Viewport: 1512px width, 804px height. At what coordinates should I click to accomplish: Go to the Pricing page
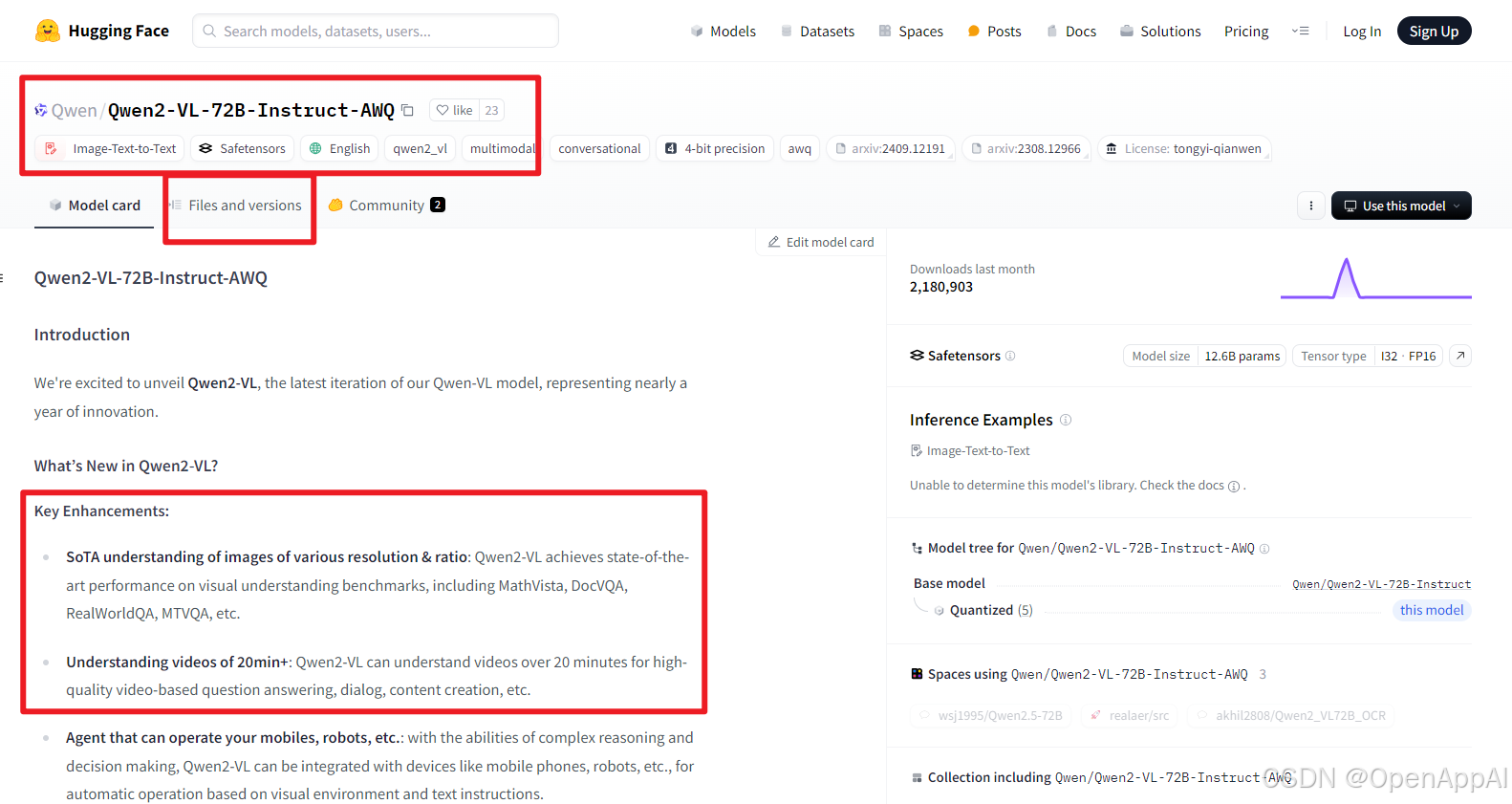pos(1246,32)
